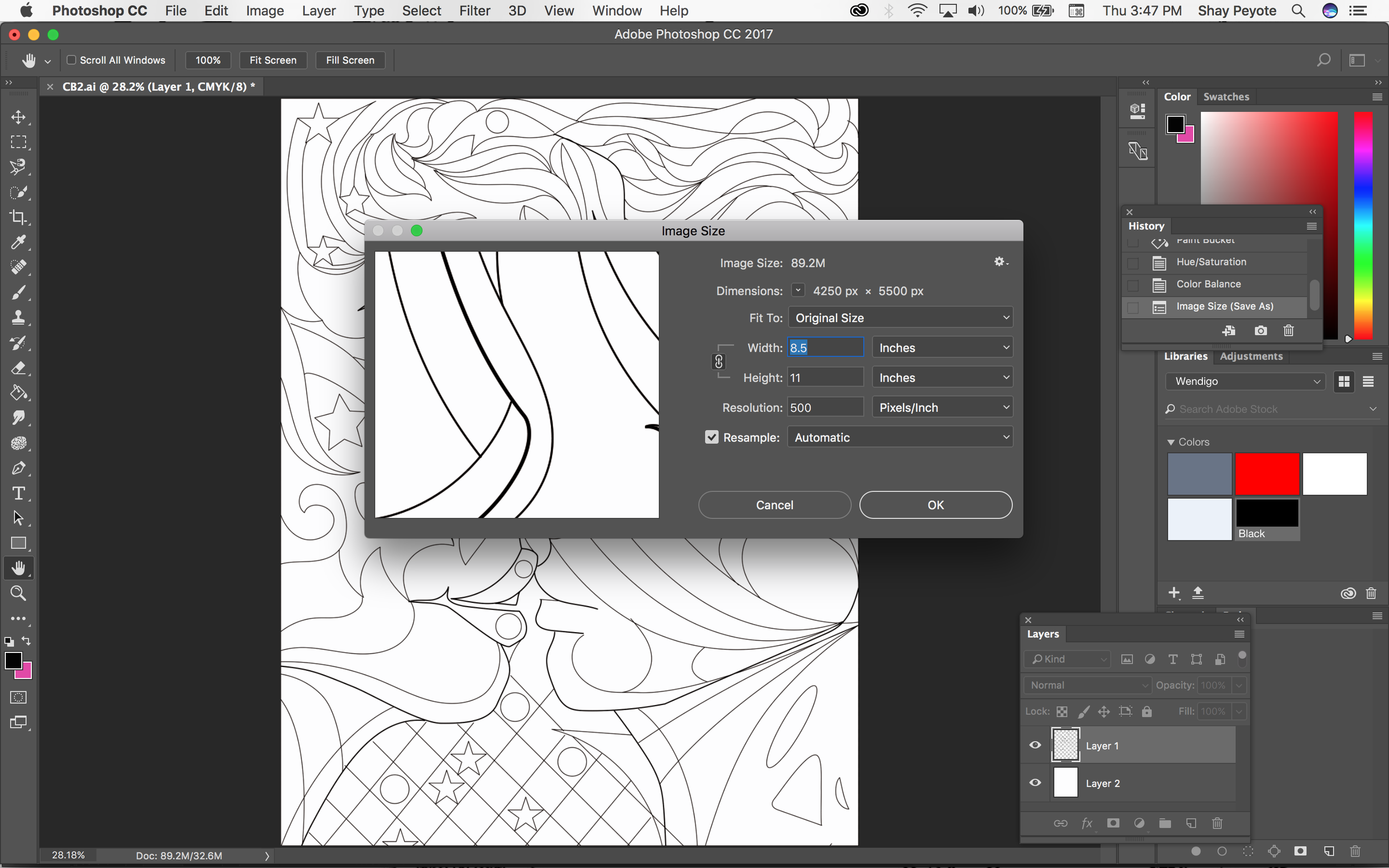The height and width of the screenshot is (868, 1389).
Task: Open the Filter menu
Action: tap(473, 11)
